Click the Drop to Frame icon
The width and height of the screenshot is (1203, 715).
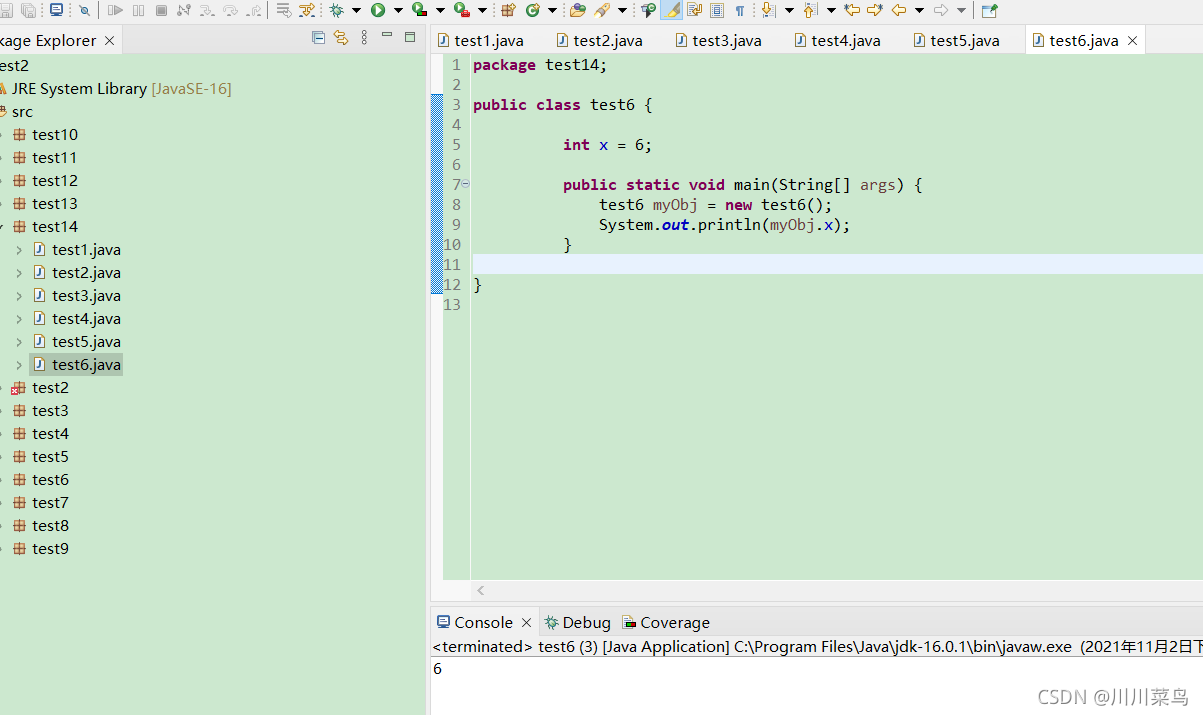pyautogui.click(x=284, y=10)
